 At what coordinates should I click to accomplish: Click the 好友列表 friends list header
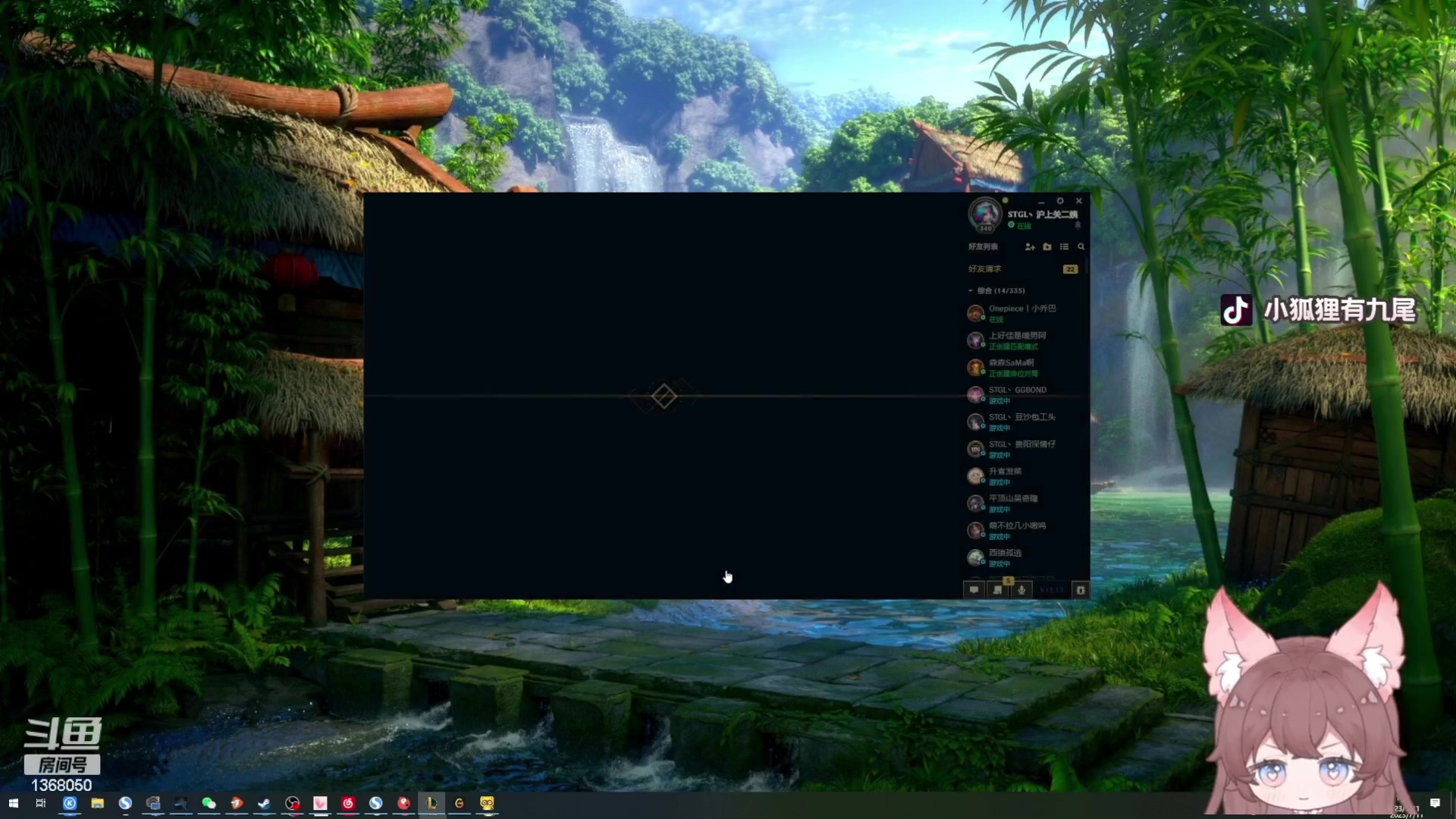click(983, 247)
